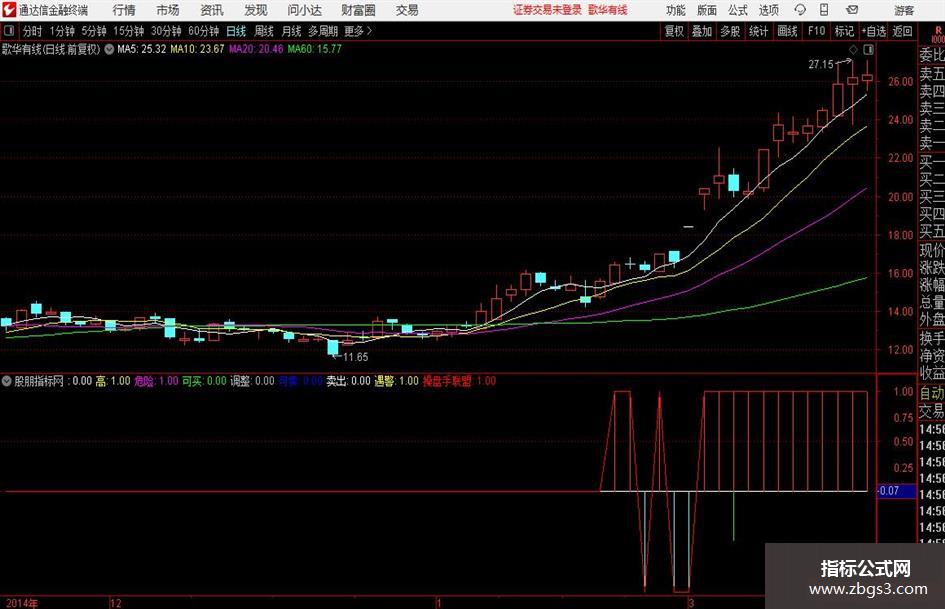The height and width of the screenshot is (609, 945).
Task: Switch to 1分钟 period tab
Action: (x=61, y=31)
